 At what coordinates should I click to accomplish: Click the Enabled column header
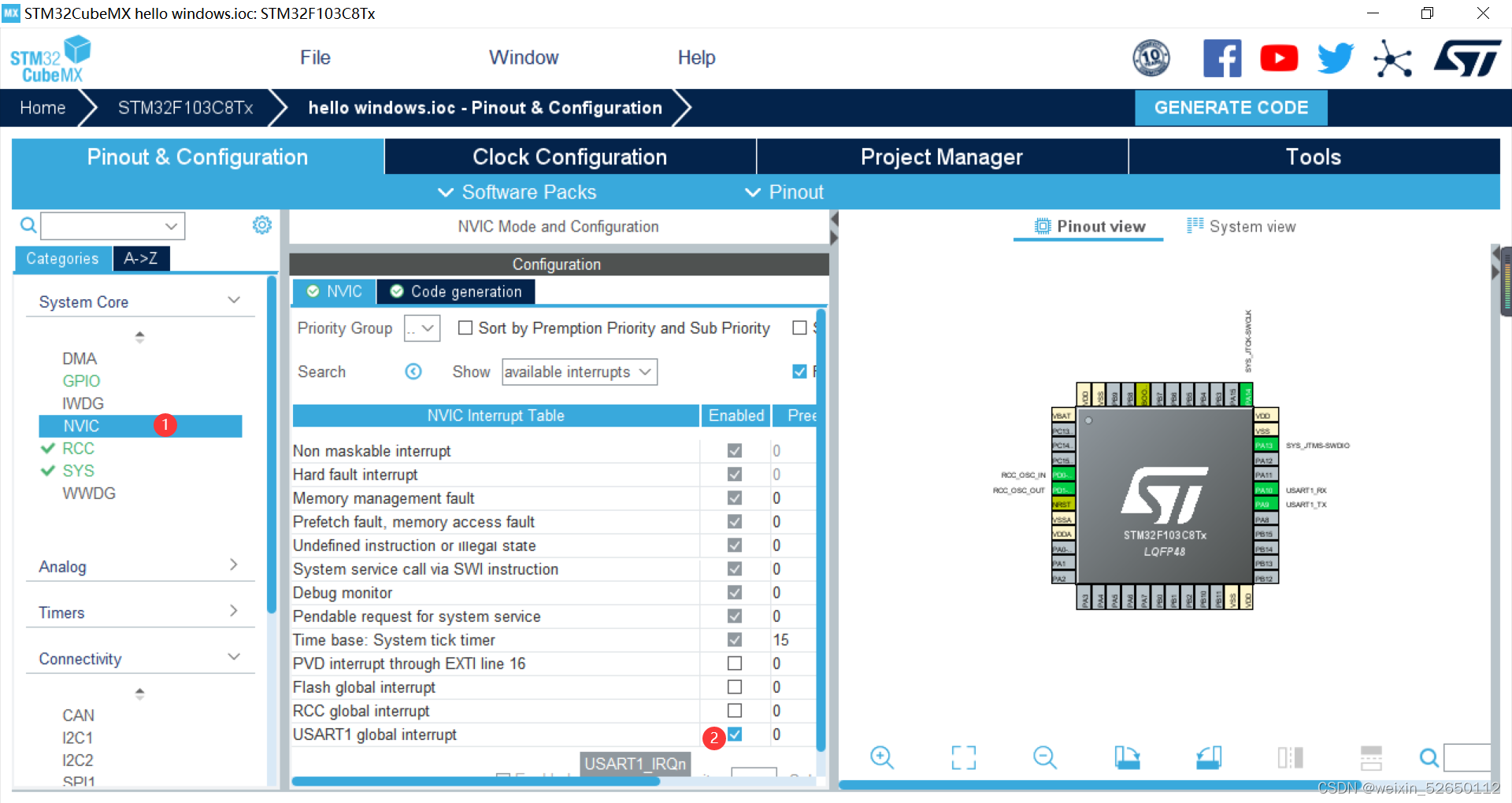click(736, 416)
